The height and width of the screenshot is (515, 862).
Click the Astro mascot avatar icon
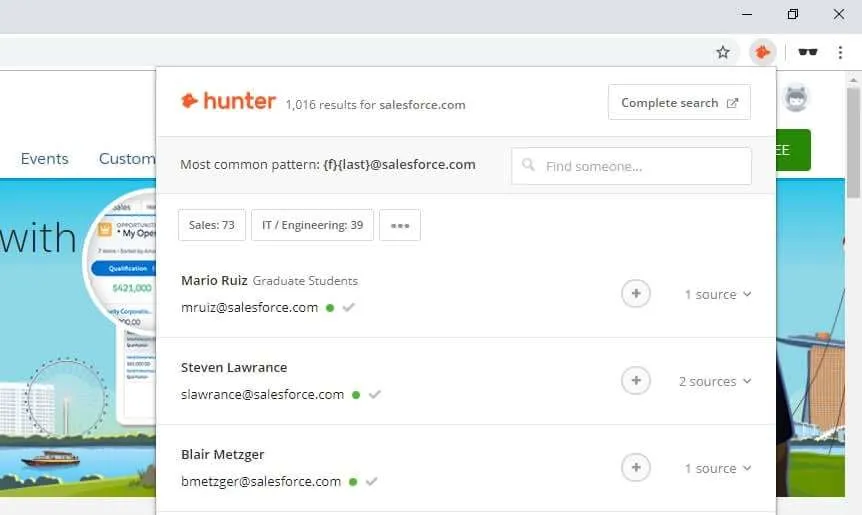(795, 99)
